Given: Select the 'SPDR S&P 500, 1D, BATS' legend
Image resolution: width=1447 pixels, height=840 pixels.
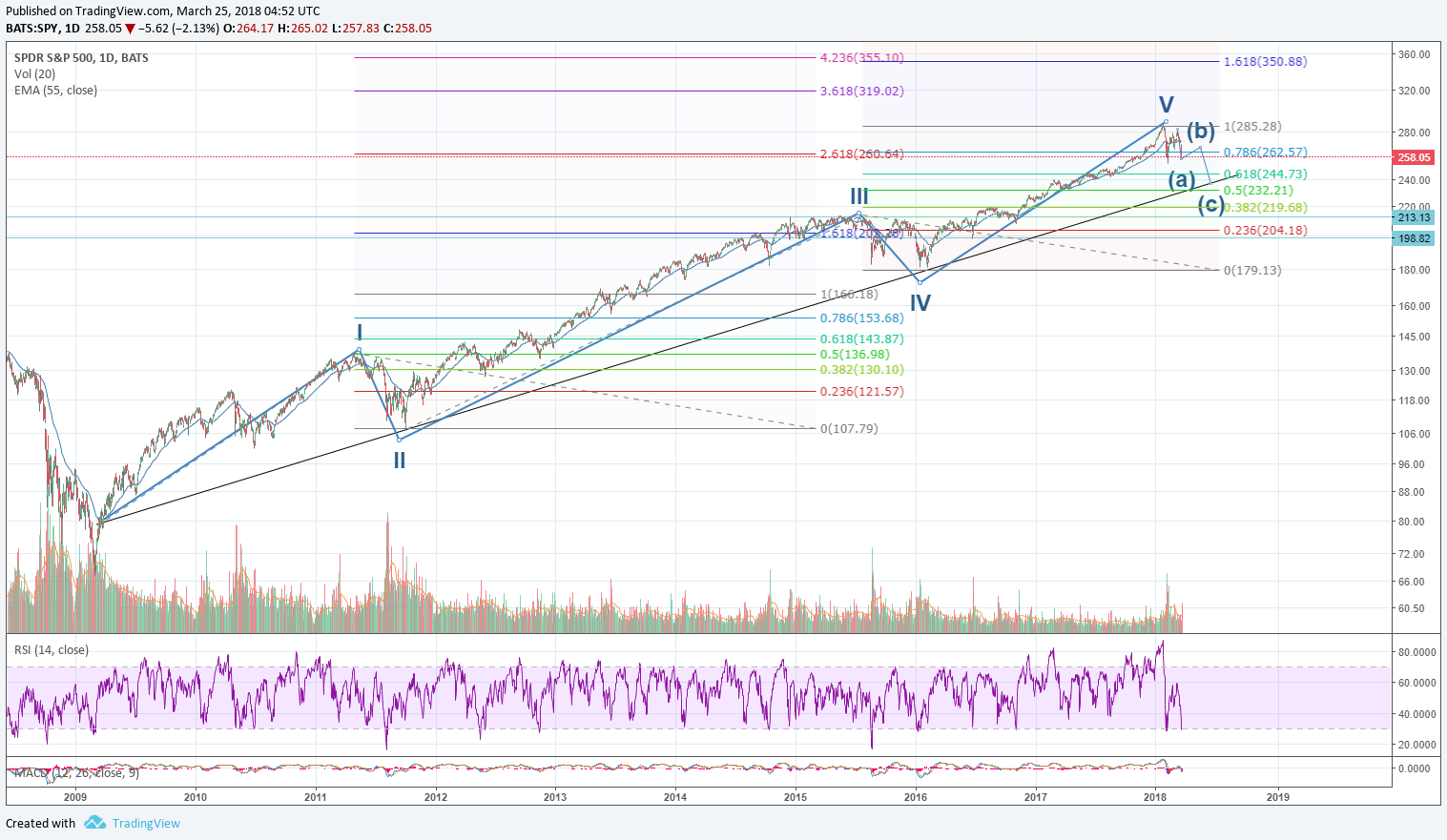Looking at the screenshot, I should [x=81, y=58].
